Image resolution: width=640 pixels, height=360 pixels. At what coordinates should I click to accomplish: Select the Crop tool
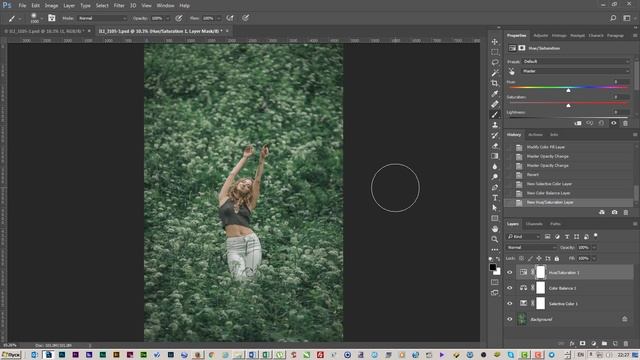pyautogui.click(x=495, y=83)
